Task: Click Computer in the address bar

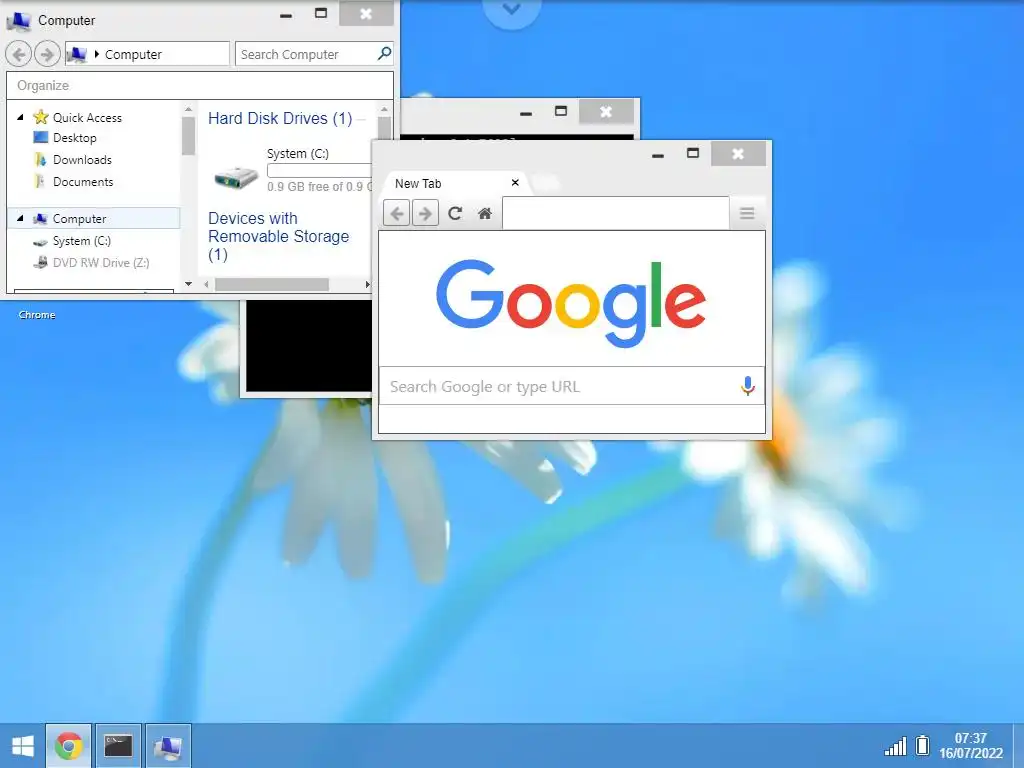Action: (x=133, y=55)
